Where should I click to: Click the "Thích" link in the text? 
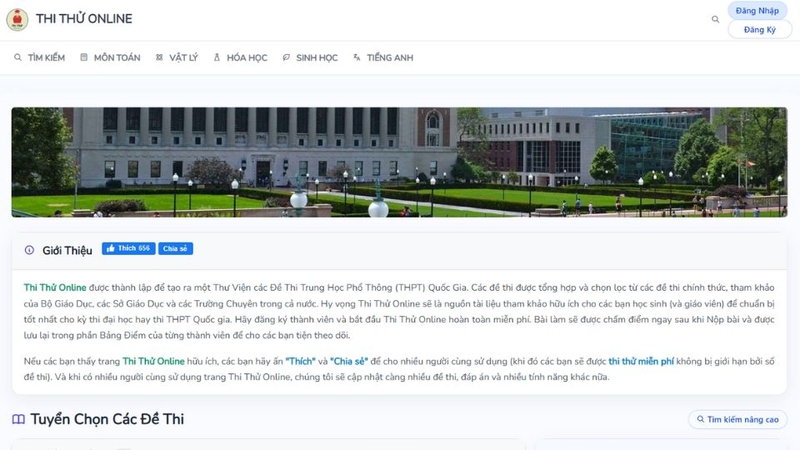(301, 361)
